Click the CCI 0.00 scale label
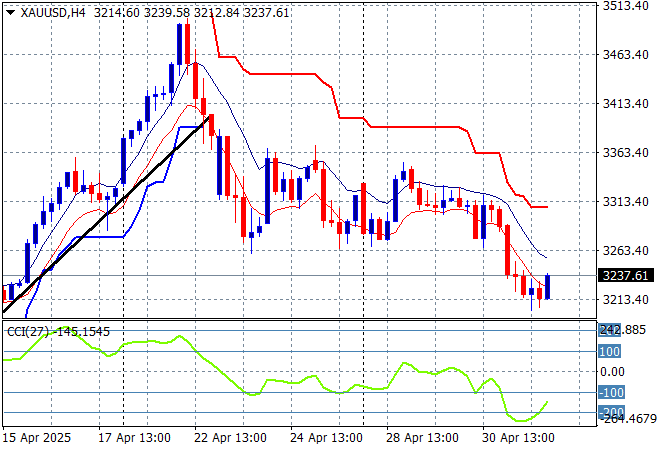The width and height of the screenshot is (660, 450). coord(612,372)
